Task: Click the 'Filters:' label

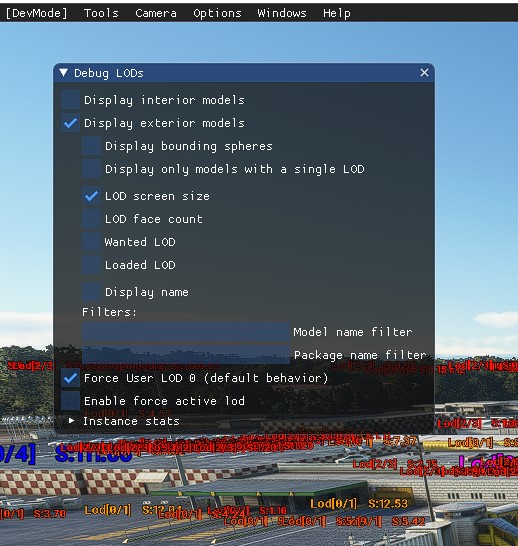Action: 109,312
